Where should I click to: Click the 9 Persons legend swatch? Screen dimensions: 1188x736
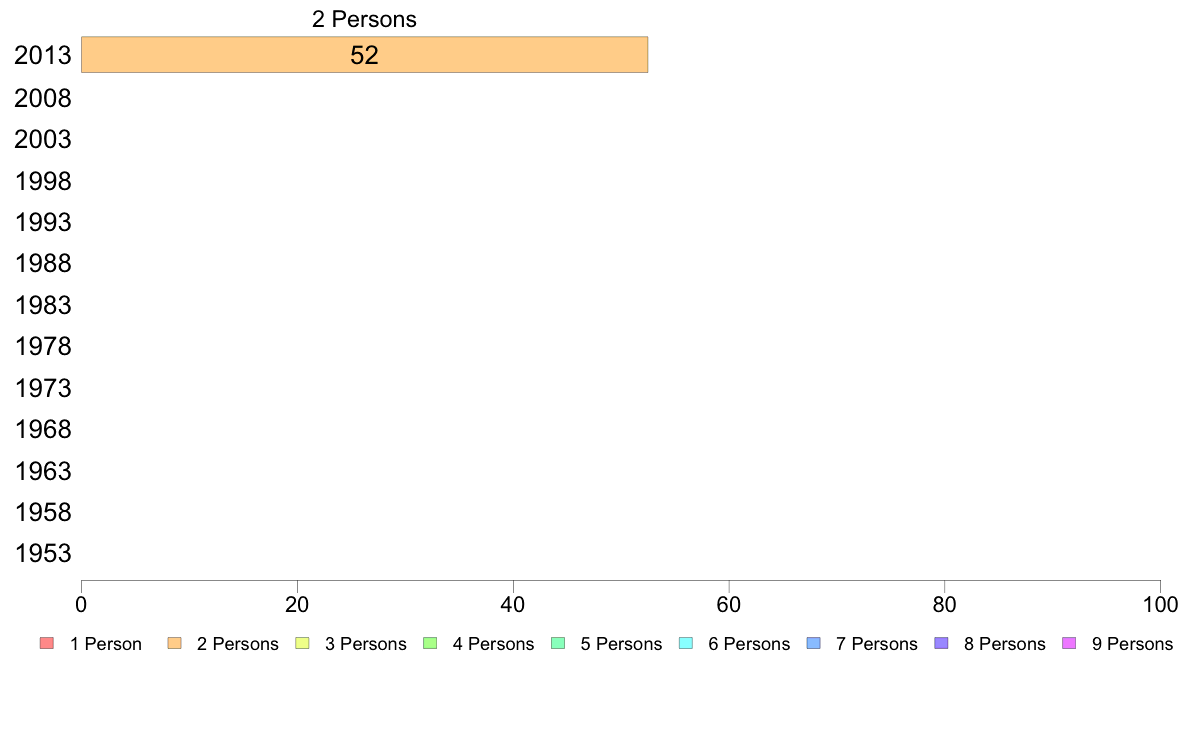click(1069, 644)
